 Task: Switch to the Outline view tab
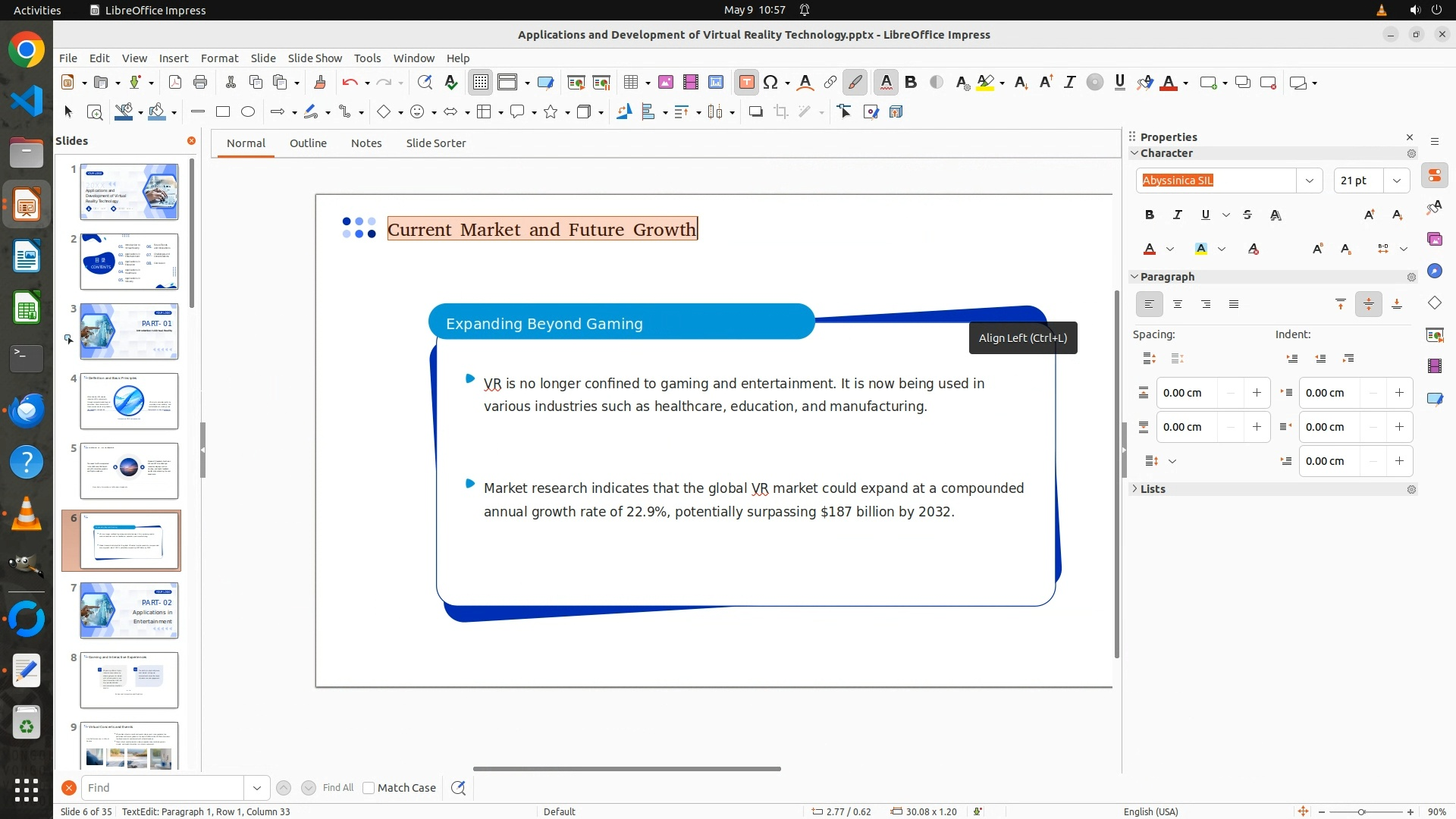(x=308, y=143)
